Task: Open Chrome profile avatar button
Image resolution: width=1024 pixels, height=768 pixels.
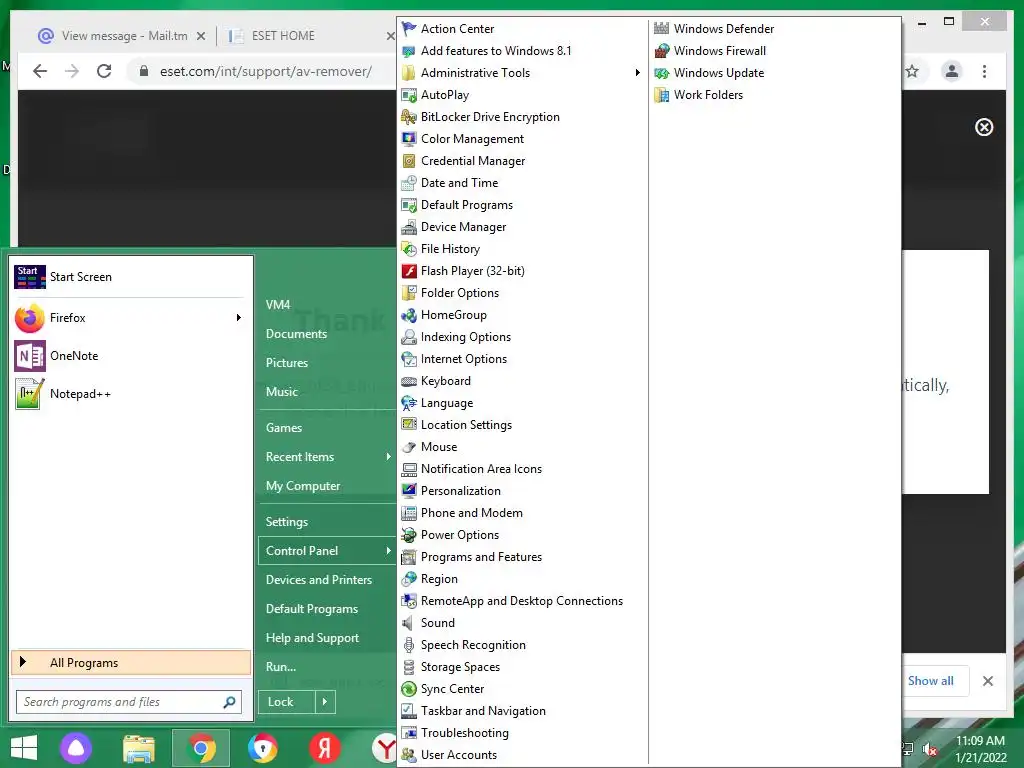Action: pos(952,71)
